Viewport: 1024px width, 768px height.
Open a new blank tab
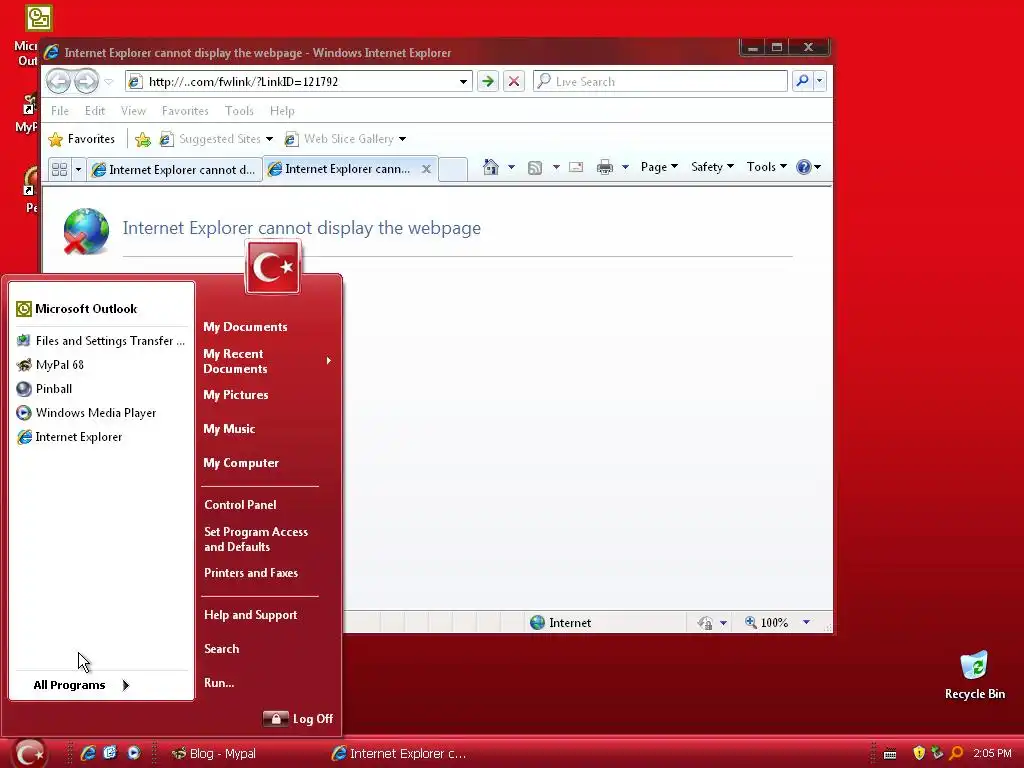[453, 169]
